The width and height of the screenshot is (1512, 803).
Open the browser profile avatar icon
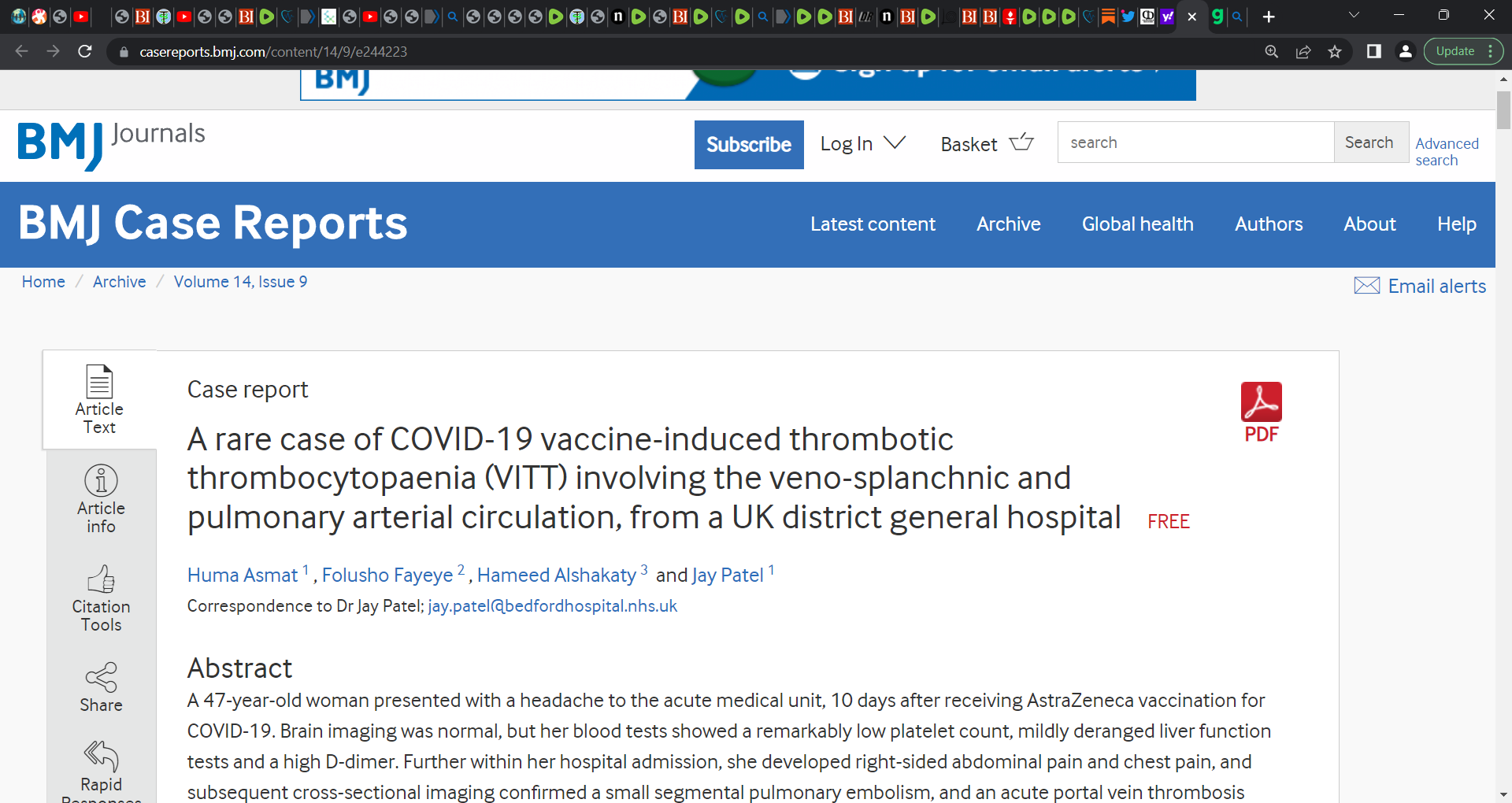pos(1405,51)
